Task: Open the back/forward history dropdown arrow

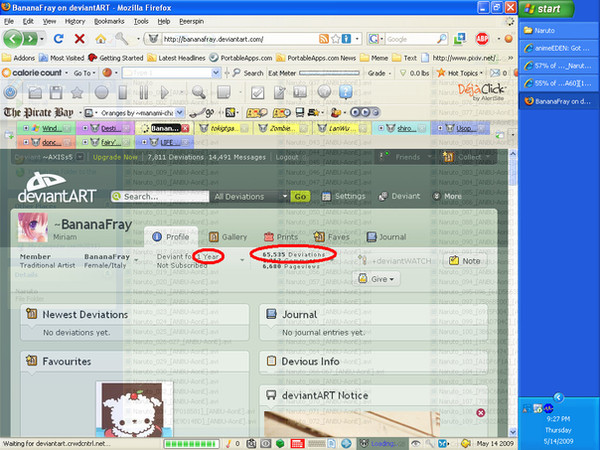Action: [x=42, y=39]
